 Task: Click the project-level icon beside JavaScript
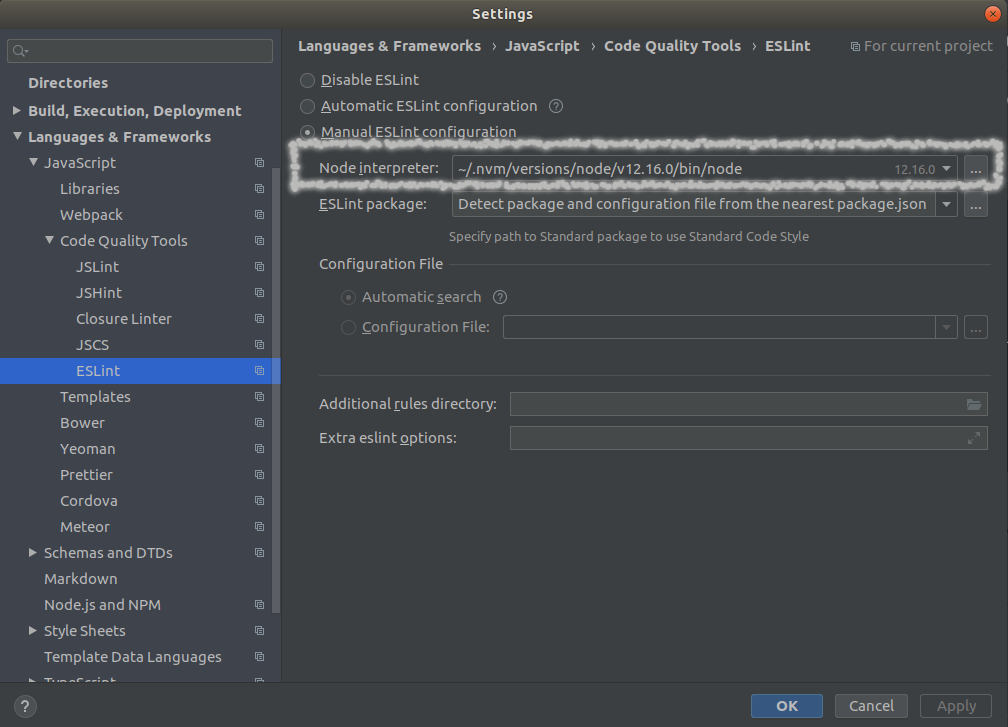(x=260, y=163)
